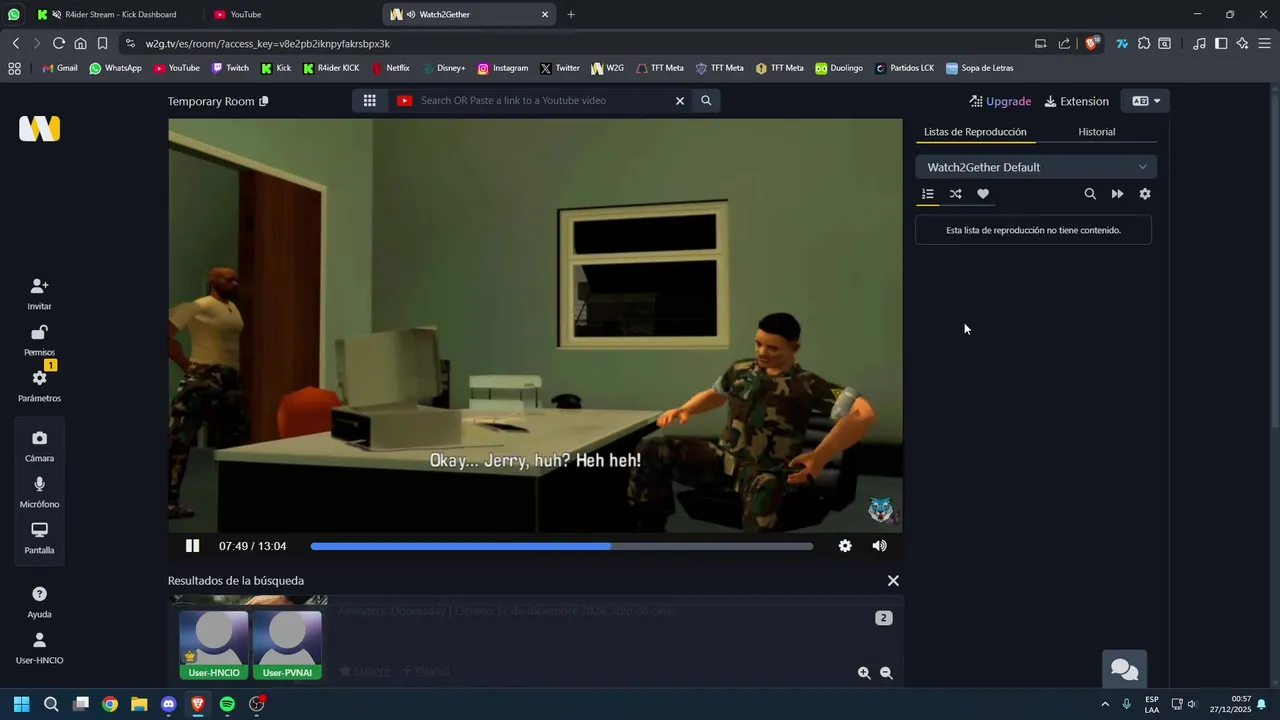
Task: Open the layout options dropdown
Action: coord(1146,101)
